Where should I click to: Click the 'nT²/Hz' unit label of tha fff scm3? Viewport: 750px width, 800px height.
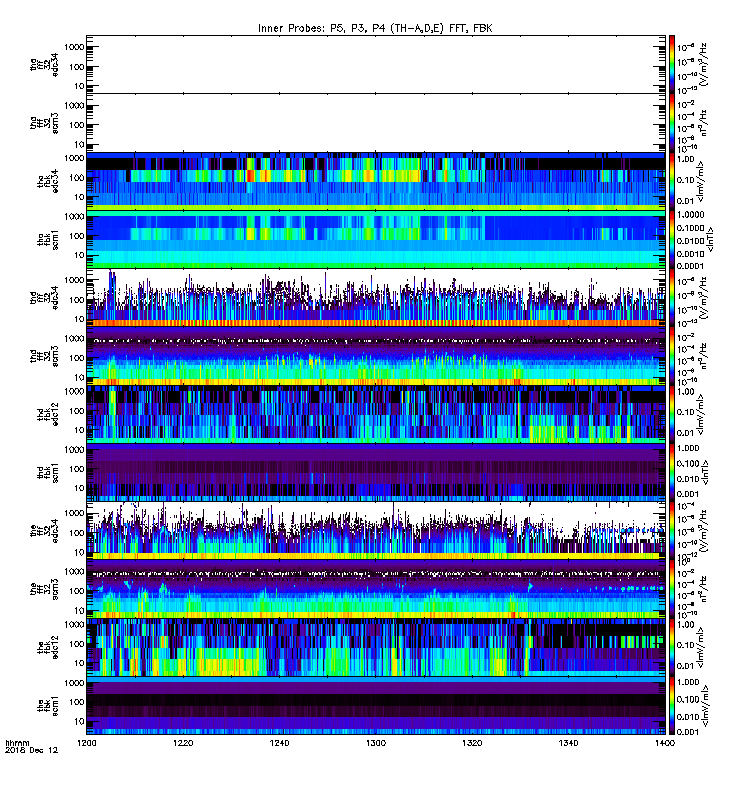pos(705,123)
